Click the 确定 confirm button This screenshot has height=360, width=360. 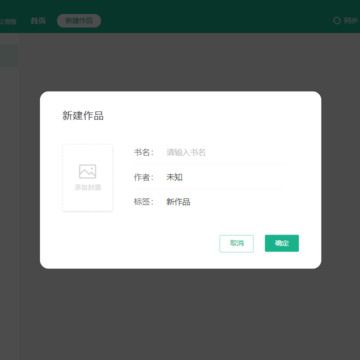[282, 243]
